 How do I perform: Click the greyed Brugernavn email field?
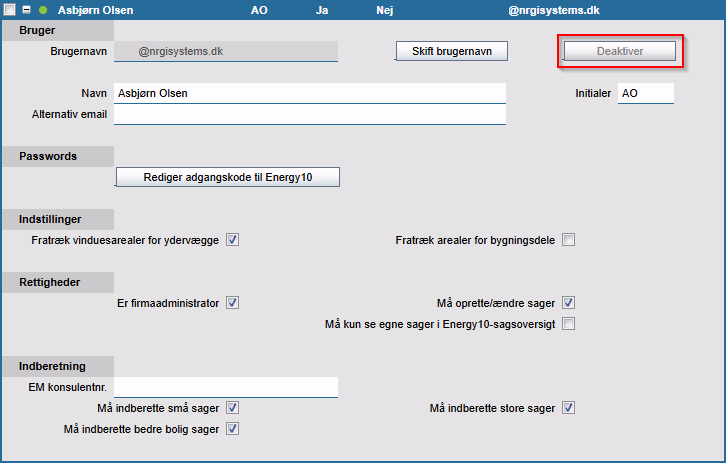coord(226,51)
